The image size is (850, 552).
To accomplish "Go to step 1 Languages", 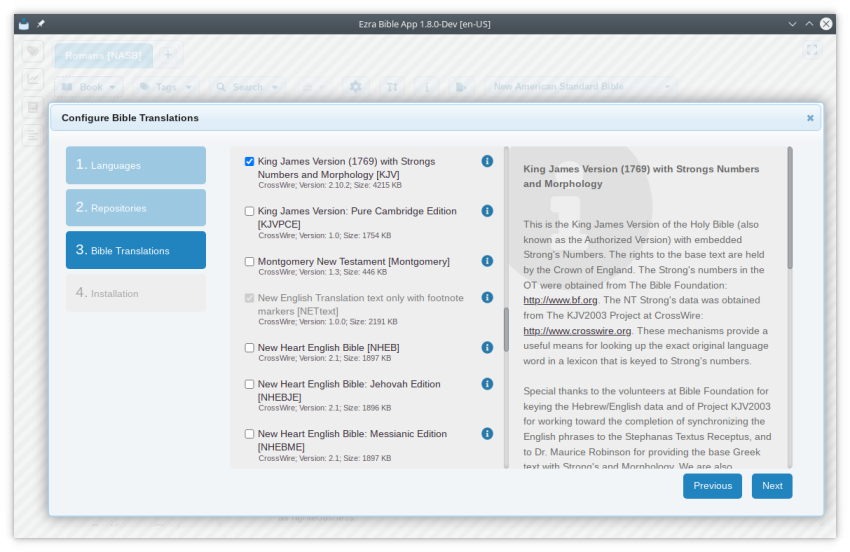I will [x=136, y=165].
